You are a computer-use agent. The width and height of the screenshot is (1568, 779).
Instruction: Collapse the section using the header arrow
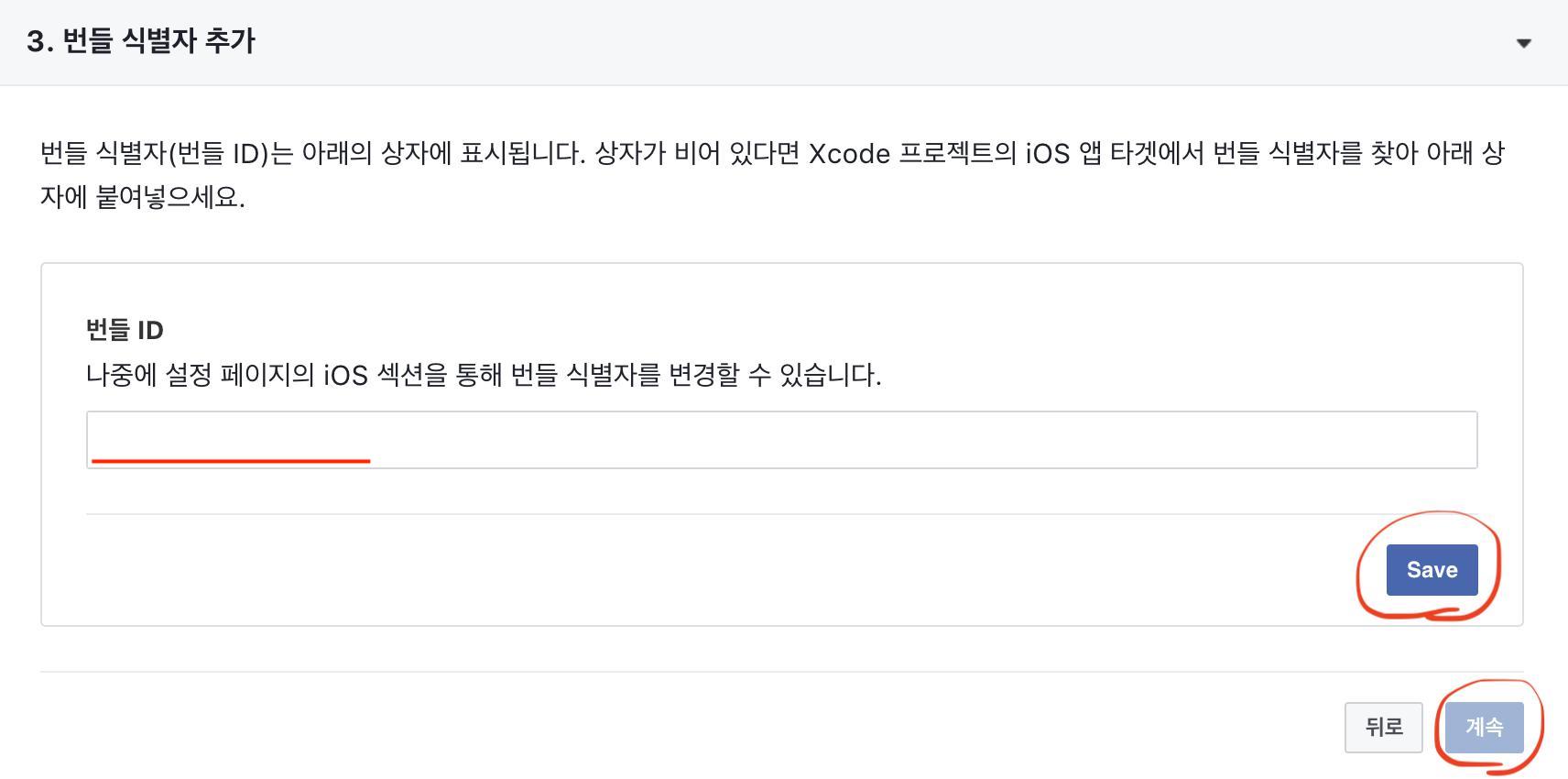(x=1523, y=43)
